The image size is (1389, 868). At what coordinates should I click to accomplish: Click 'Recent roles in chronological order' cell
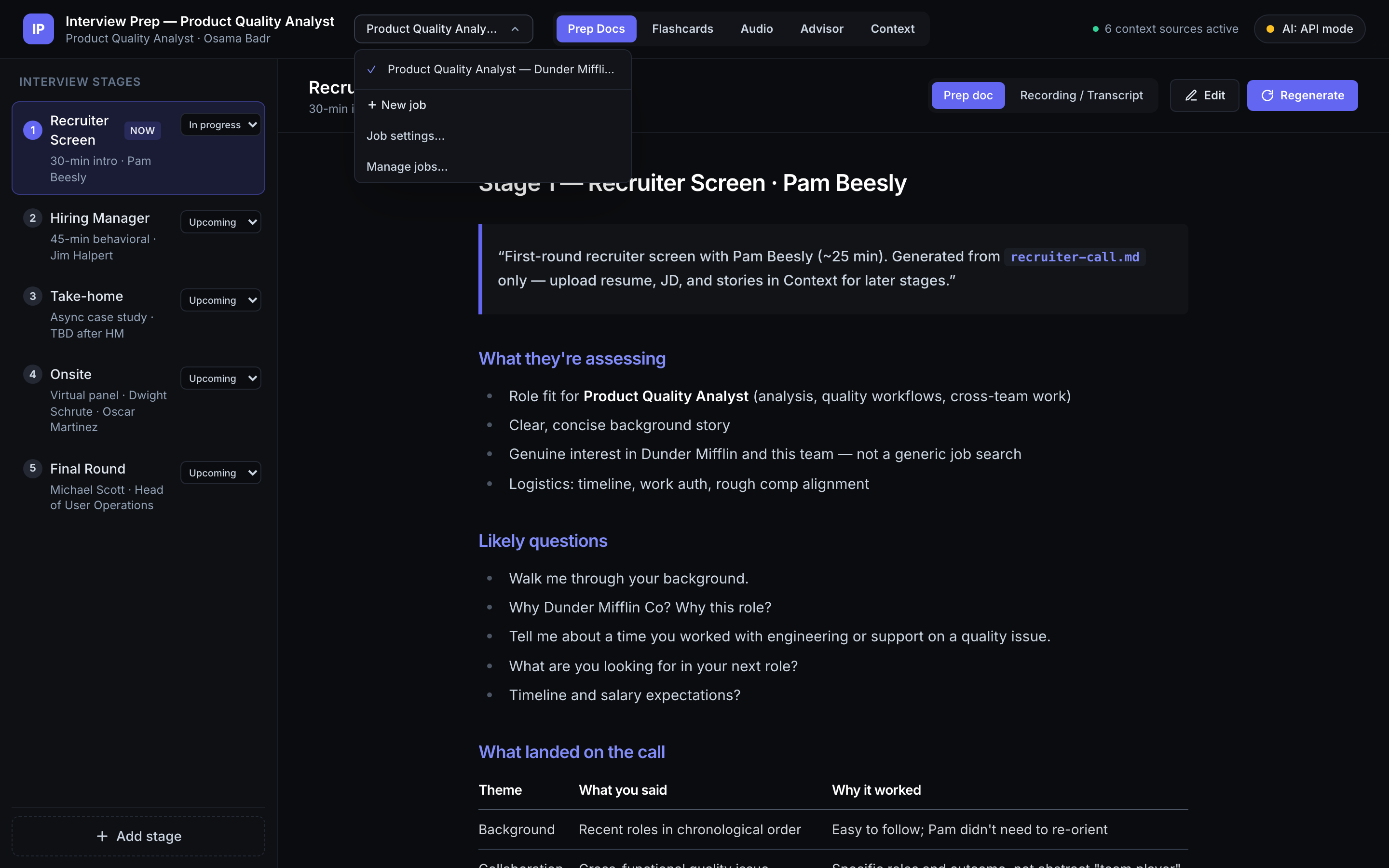(689, 829)
